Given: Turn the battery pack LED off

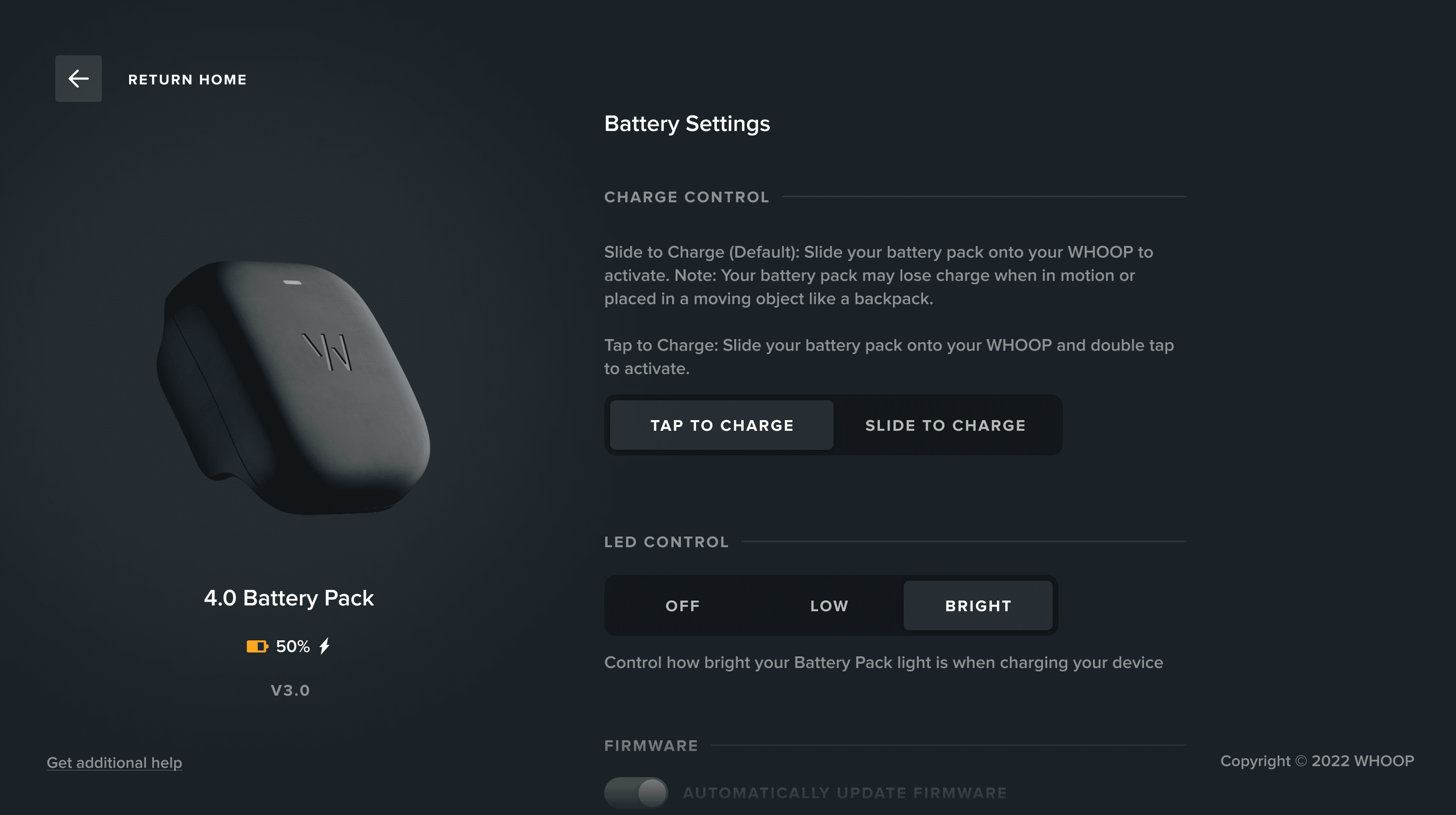Looking at the screenshot, I should pyautogui.click(x=682, y=605).
